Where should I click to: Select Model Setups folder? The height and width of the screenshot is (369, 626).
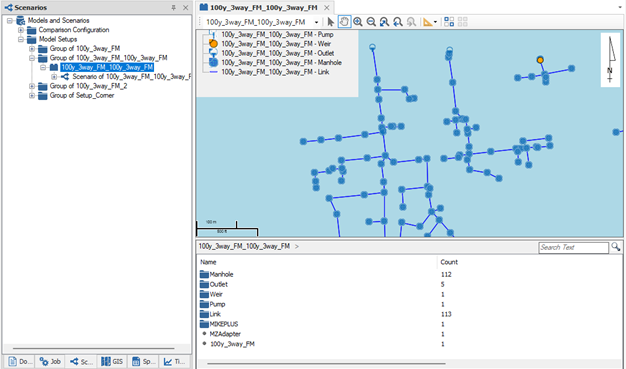tap(57, 39)
